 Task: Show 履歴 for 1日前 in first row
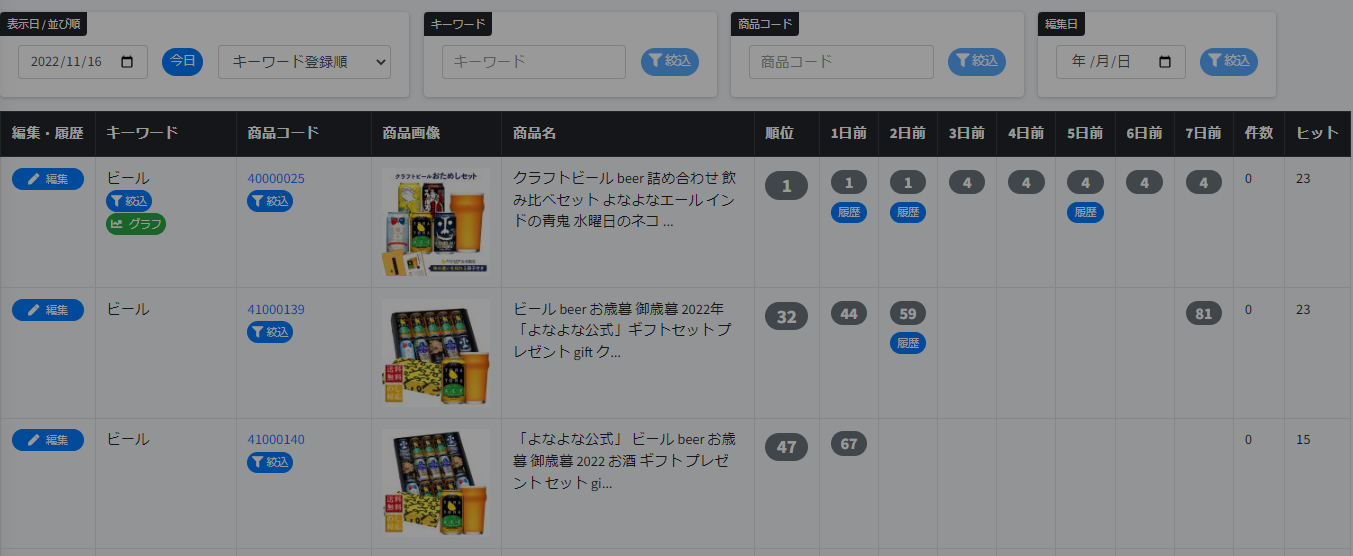point(848,212)
